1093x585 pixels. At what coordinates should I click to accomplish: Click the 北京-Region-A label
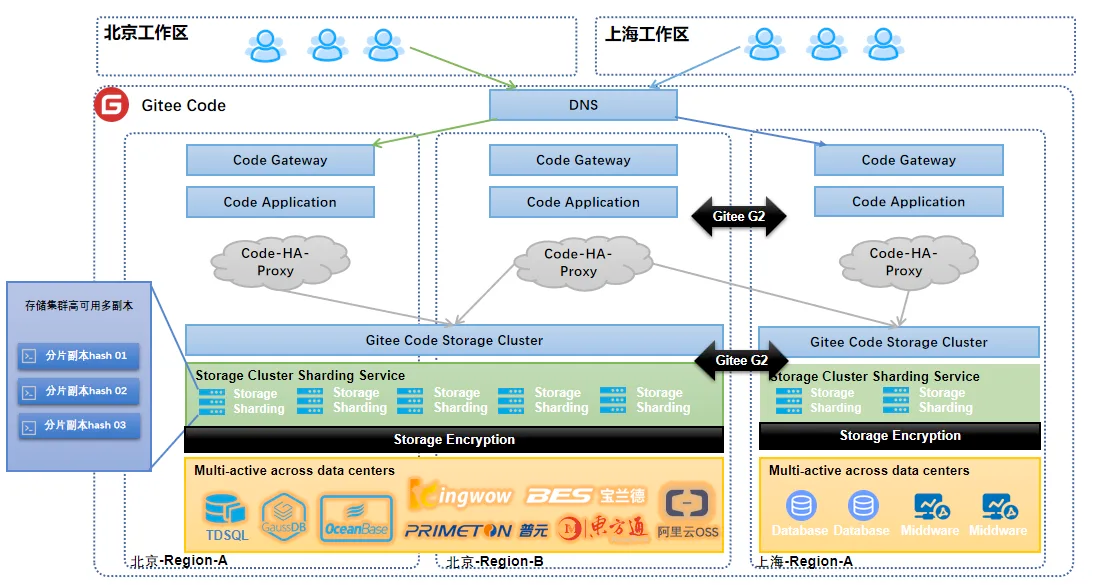point(179,561)
